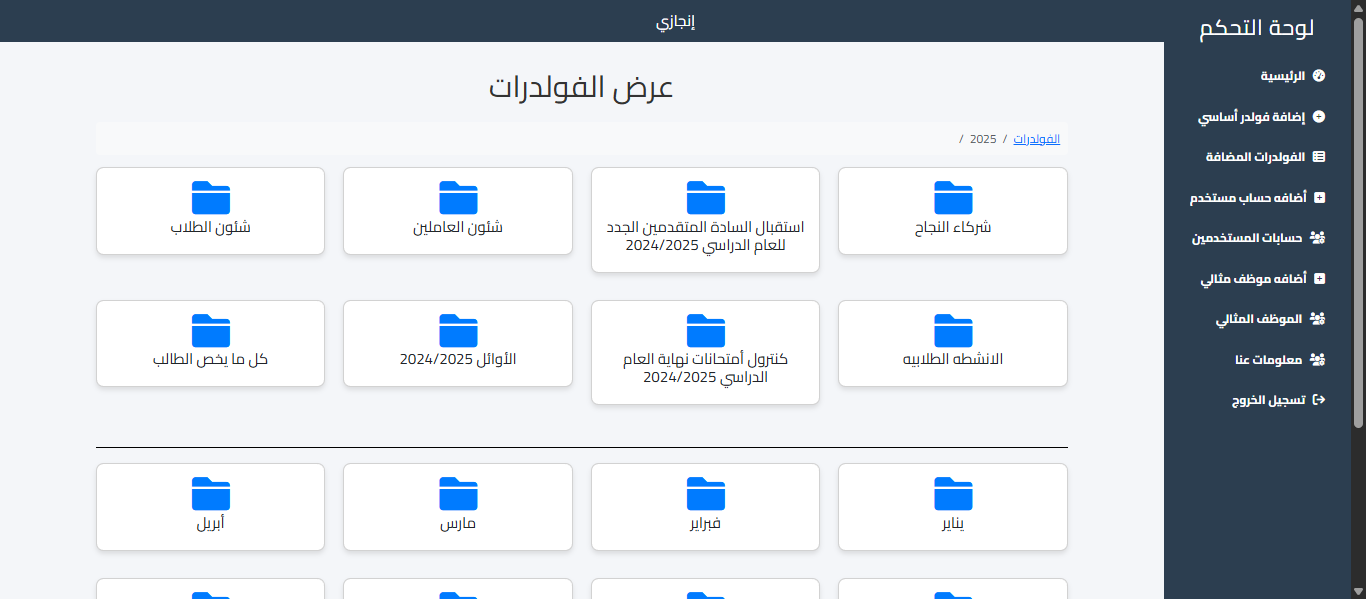Click the blue folder icon on شركاء النجاح card

click(952, 197)
